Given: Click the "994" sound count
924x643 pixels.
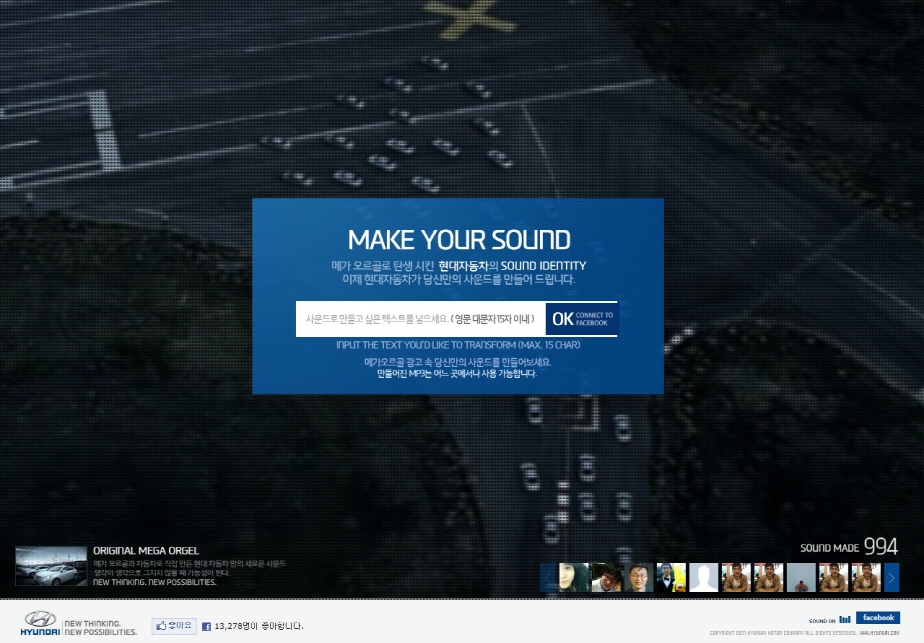Looking at the screenshot, I should coord(880,546).
